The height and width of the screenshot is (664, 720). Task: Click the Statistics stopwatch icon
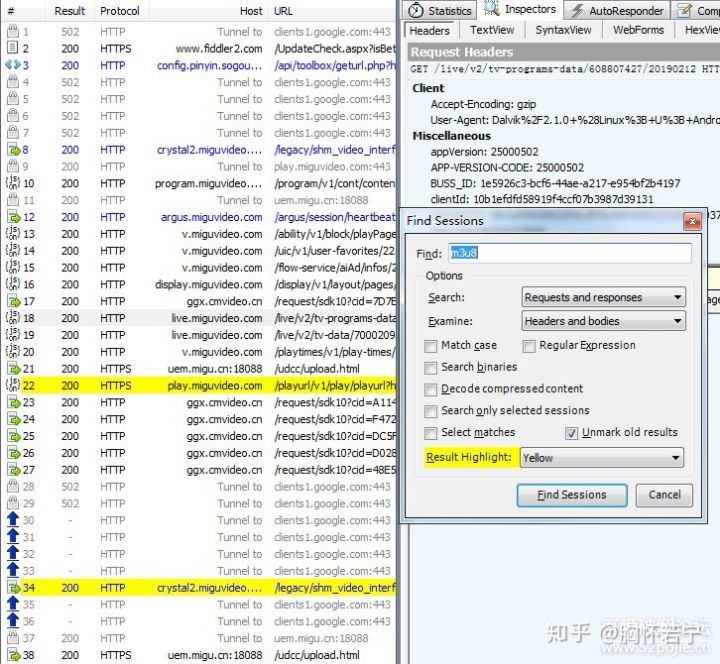[416, 10]
